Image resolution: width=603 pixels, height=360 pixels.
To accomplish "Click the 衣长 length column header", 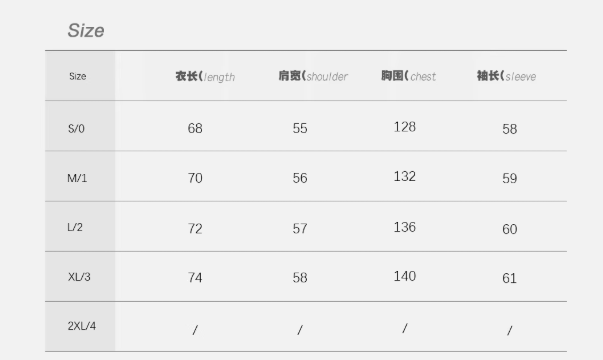I will (x=205, y=77).
